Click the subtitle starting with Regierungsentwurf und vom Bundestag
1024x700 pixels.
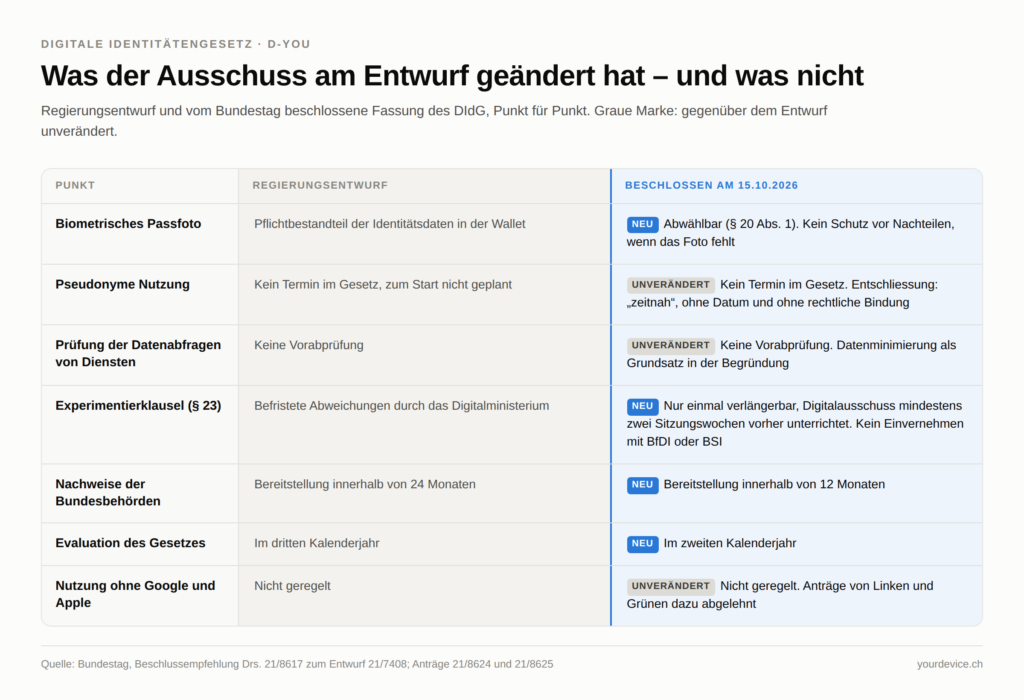(x=434, y=121)
